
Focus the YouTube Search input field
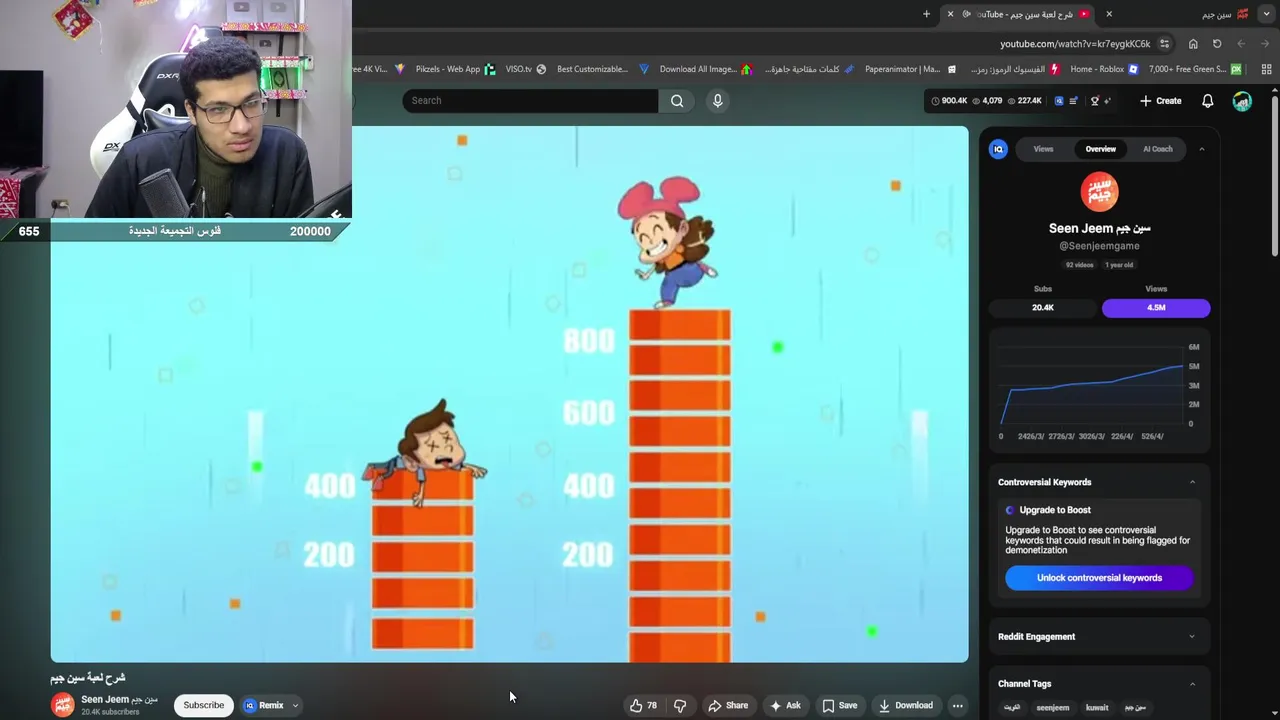point(531,100)
